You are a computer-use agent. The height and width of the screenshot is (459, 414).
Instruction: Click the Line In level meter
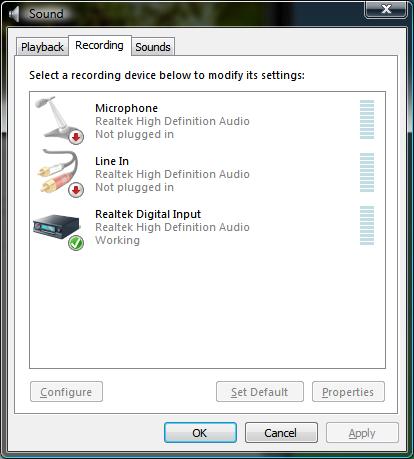367,172
